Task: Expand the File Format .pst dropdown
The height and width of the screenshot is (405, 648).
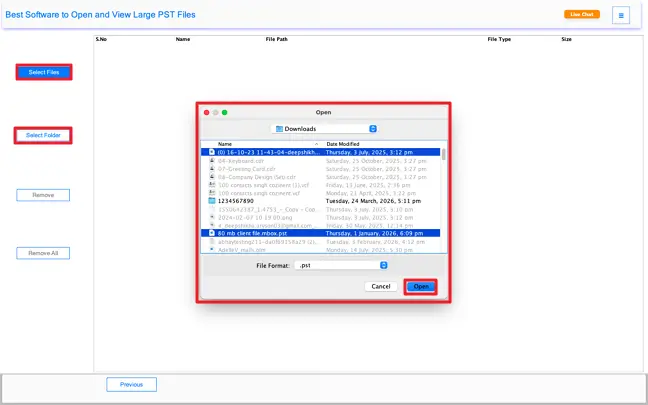Action: pyautogui.click(x=342, y=265)
